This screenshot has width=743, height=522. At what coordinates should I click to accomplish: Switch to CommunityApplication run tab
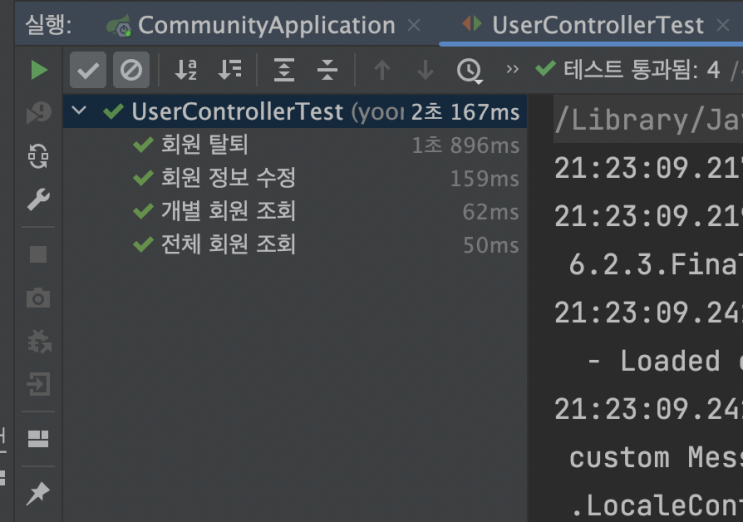(x=251, y=25)
